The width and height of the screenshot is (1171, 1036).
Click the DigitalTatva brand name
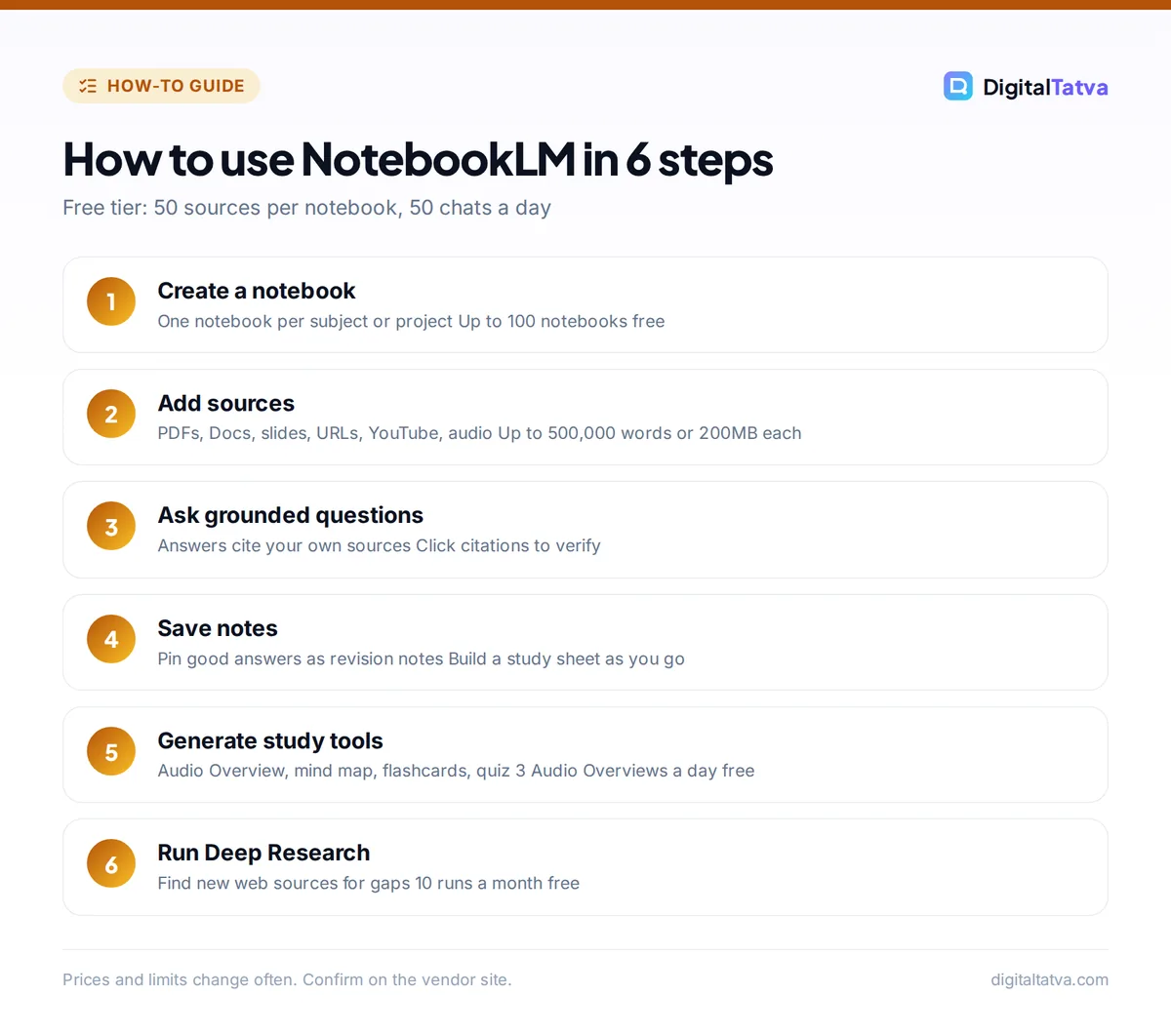[1045, 87]
